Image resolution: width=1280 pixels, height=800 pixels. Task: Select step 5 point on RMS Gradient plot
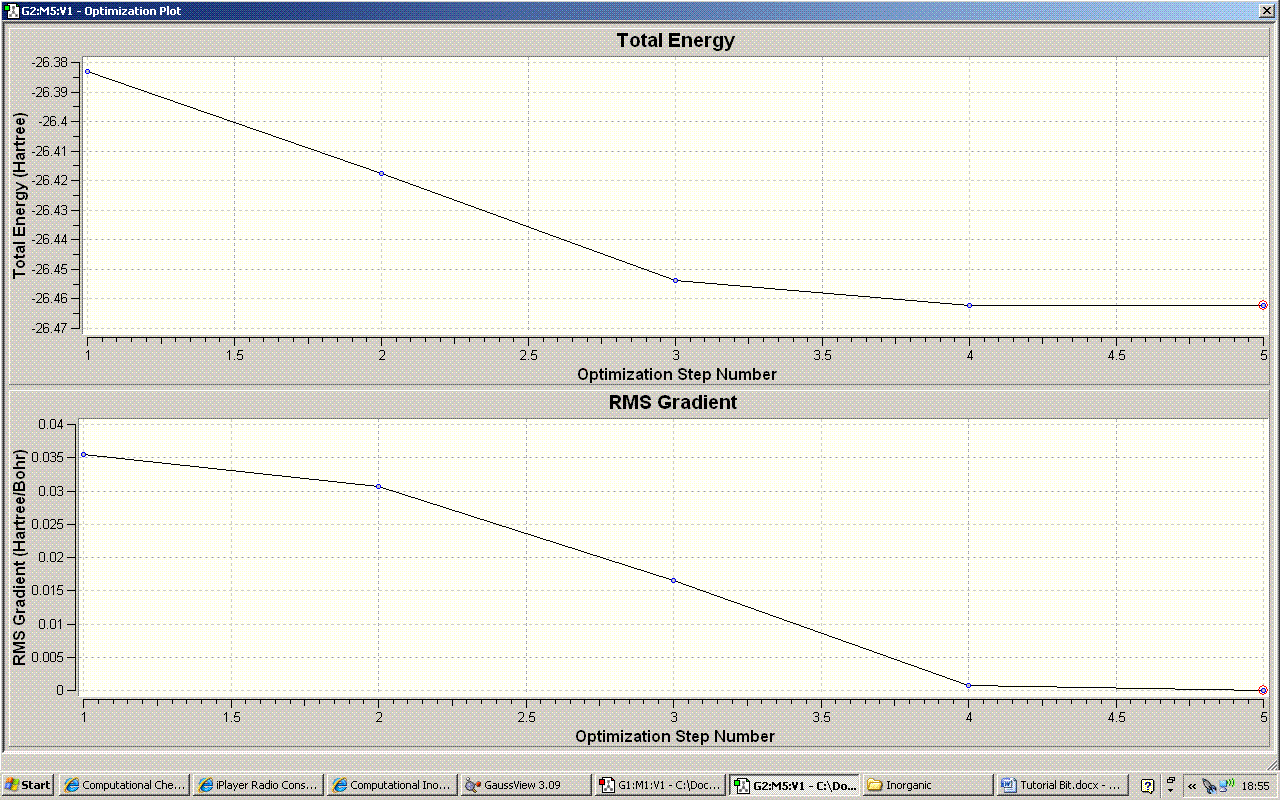(1263, 690)
